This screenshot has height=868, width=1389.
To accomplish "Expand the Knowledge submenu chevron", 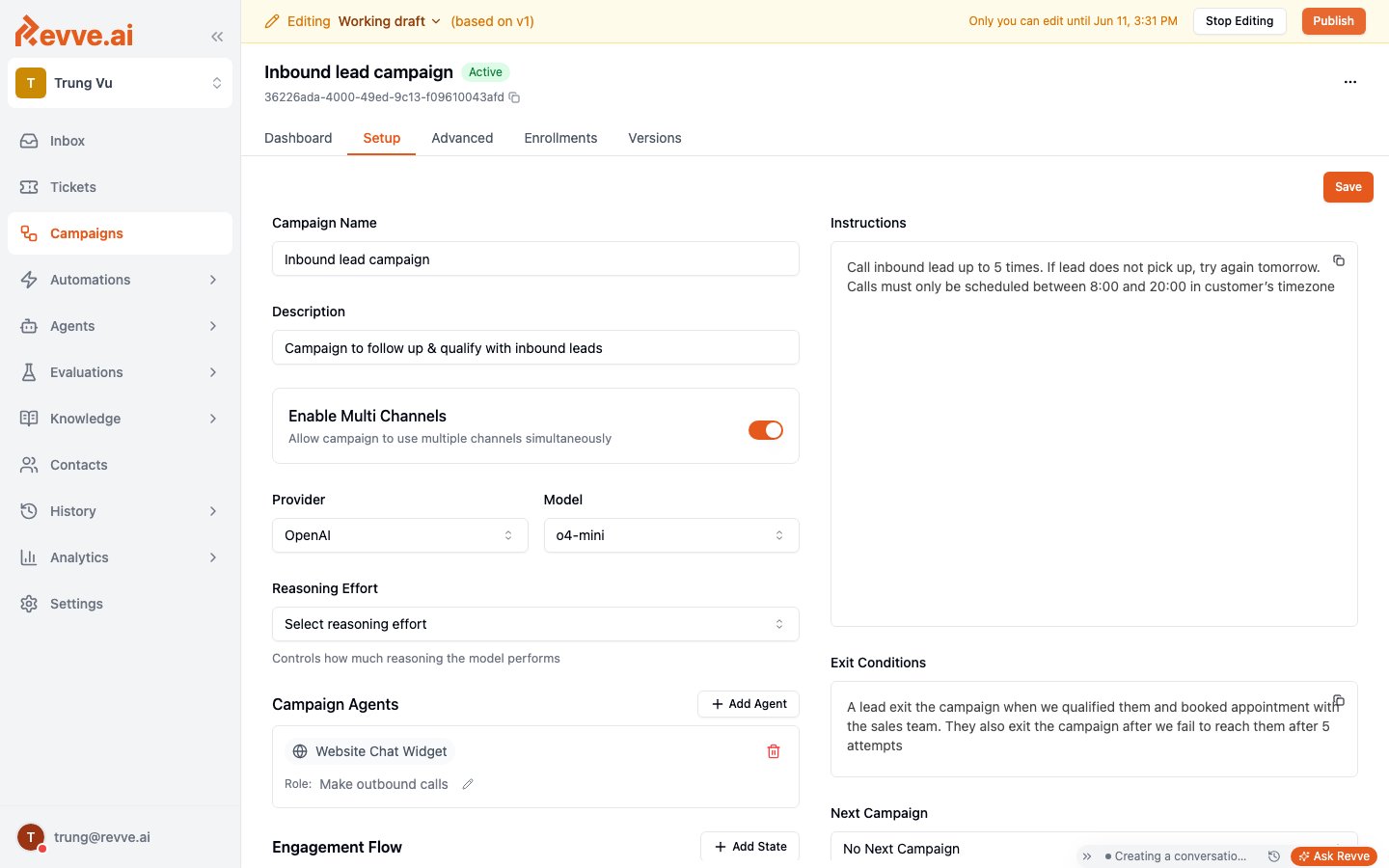I will 213,419.
